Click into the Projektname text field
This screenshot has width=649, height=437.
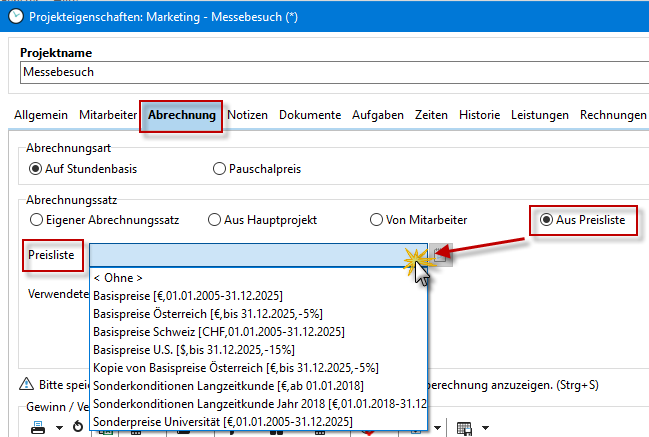330,73
